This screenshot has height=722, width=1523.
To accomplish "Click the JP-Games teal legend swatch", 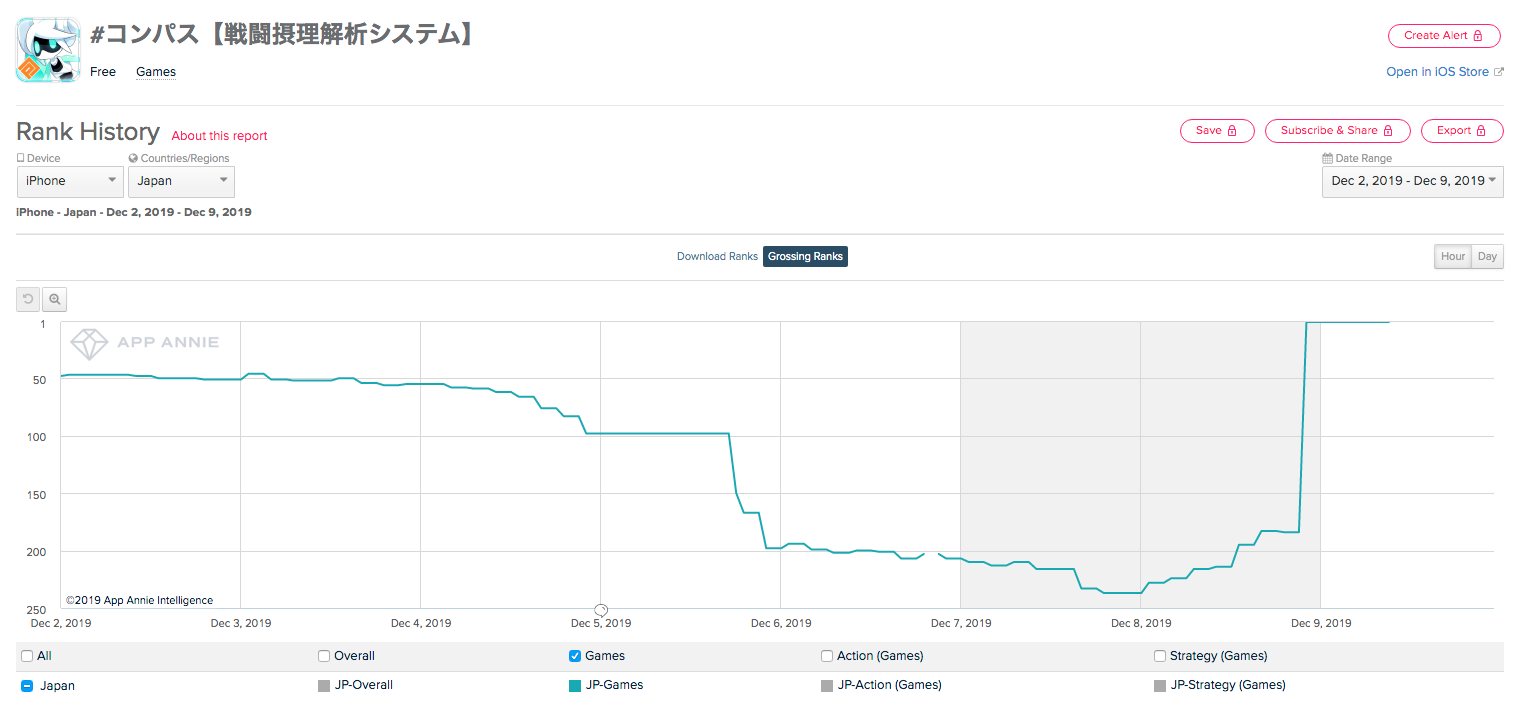I will tap(575, 686).
